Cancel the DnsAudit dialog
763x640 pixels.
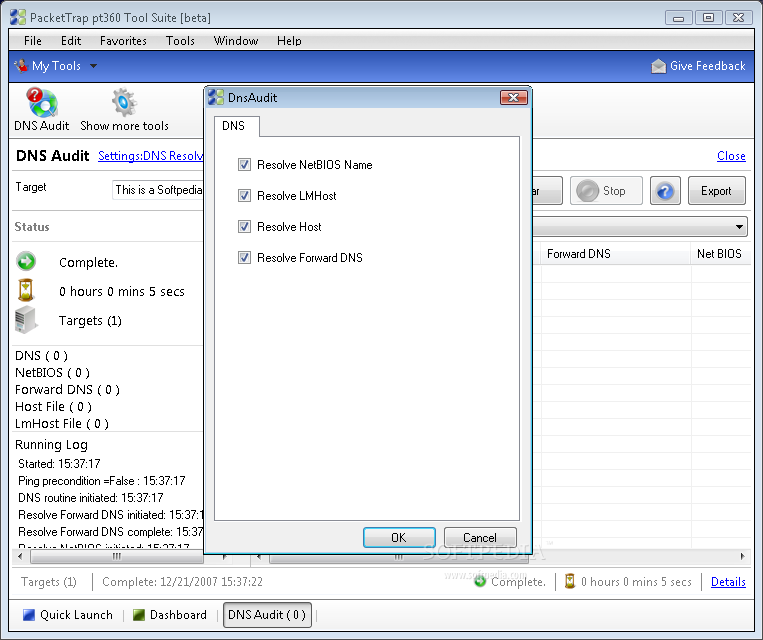point(480,537)
